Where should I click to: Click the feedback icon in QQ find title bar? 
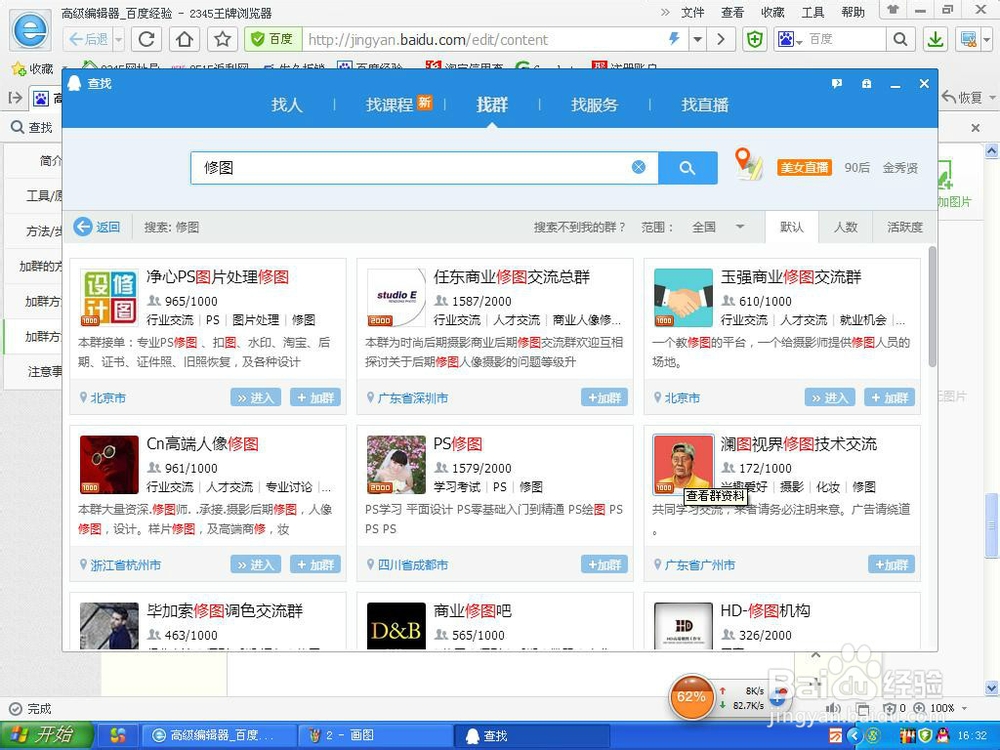(x=837, y=84)
